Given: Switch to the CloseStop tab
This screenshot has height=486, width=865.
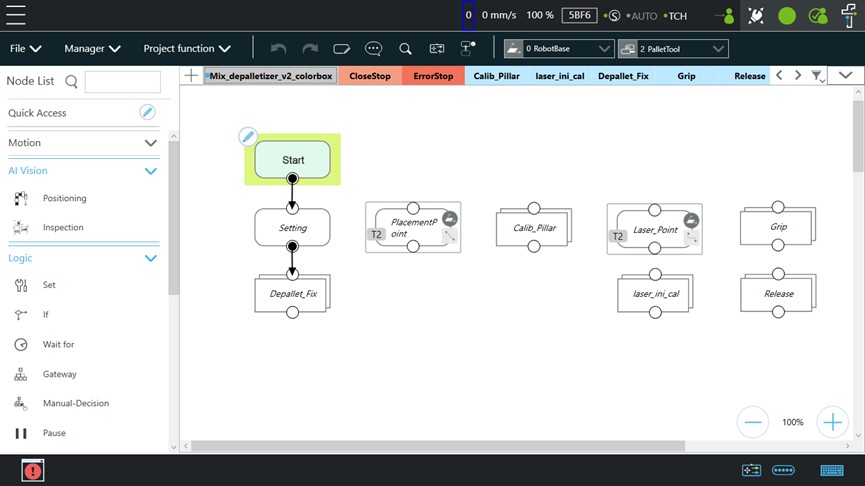Looking at the screenshot, I should click(370, 76).
